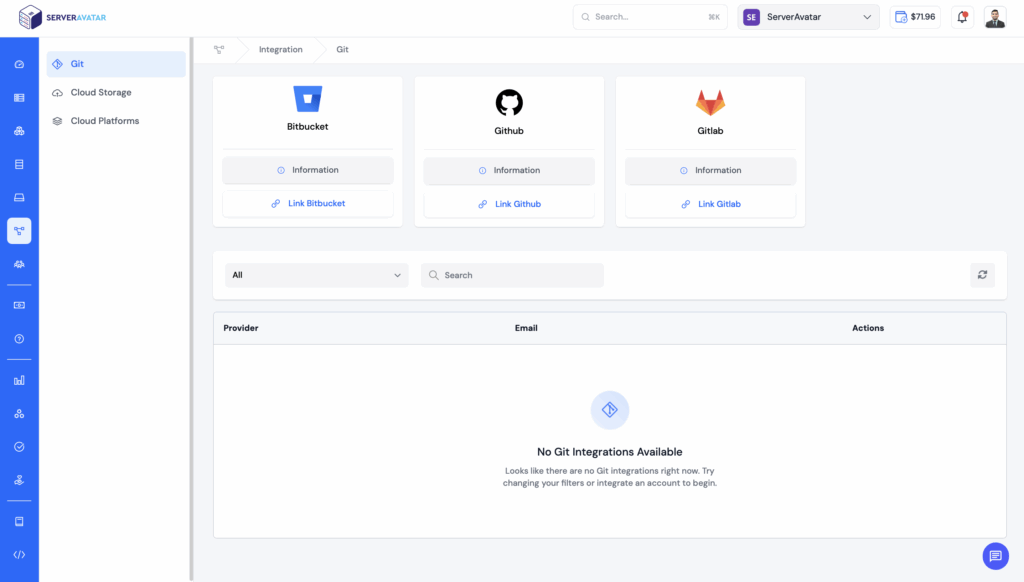View Bitbucket Information
Image resolution: width=1024 pixels, height=582 pixels.
(308, 170)
